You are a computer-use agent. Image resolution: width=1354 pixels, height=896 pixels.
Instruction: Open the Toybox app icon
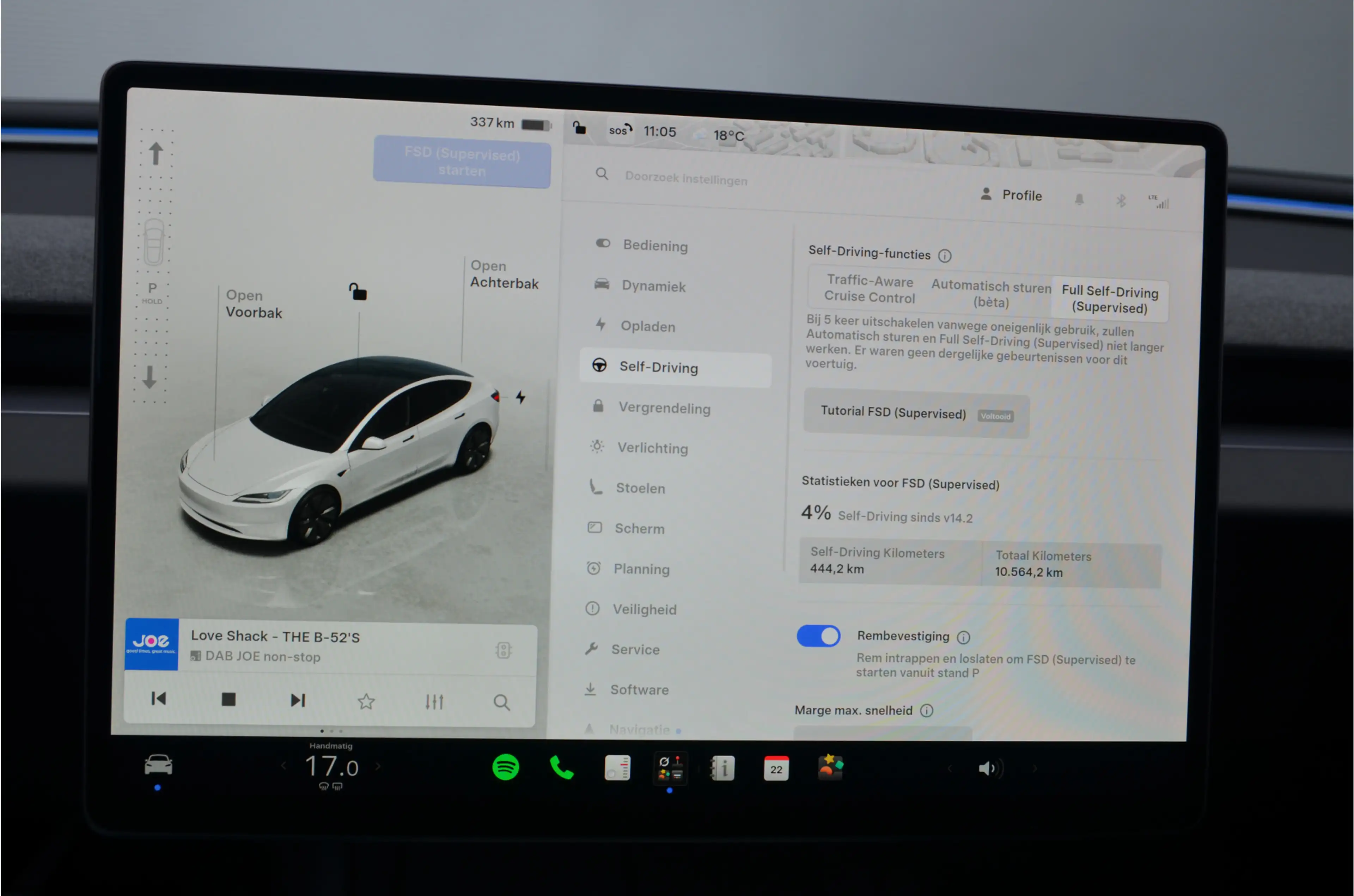coord(830,767)
